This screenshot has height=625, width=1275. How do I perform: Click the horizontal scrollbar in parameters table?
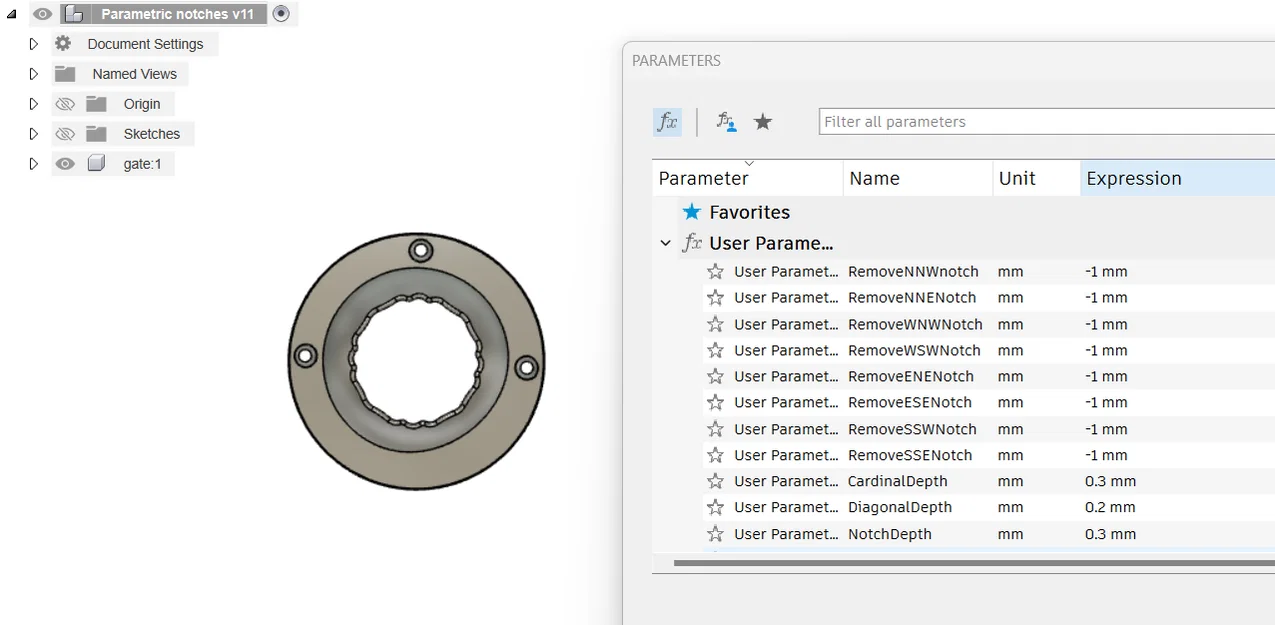pos(974,563)
